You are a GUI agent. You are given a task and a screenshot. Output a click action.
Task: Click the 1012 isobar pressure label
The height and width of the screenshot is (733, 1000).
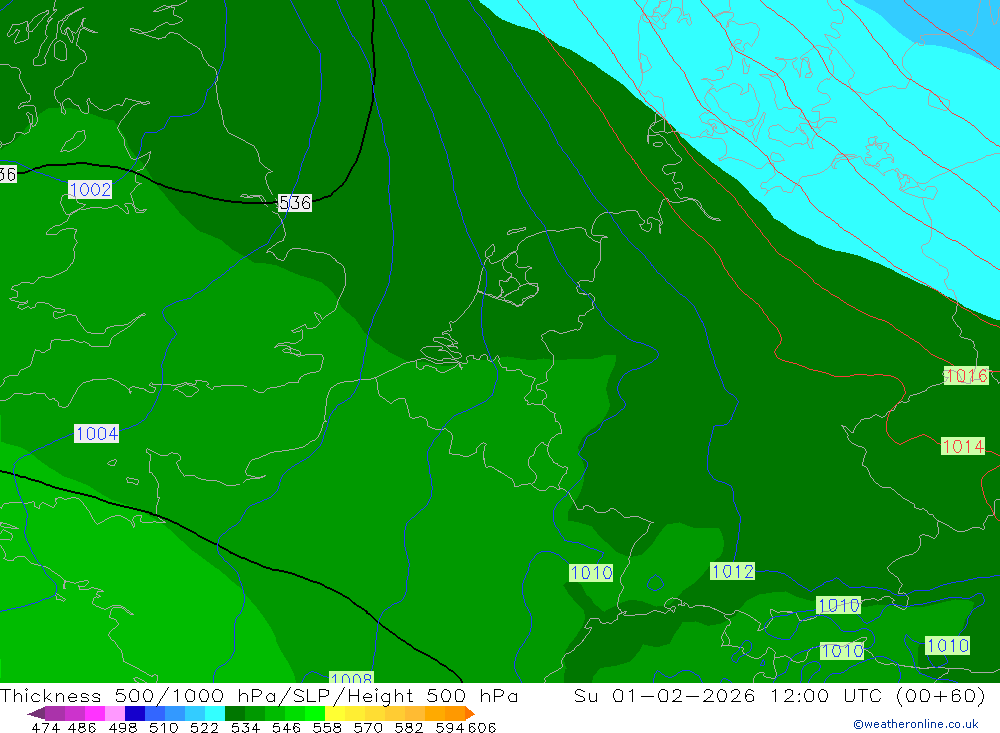coord(732,571)
